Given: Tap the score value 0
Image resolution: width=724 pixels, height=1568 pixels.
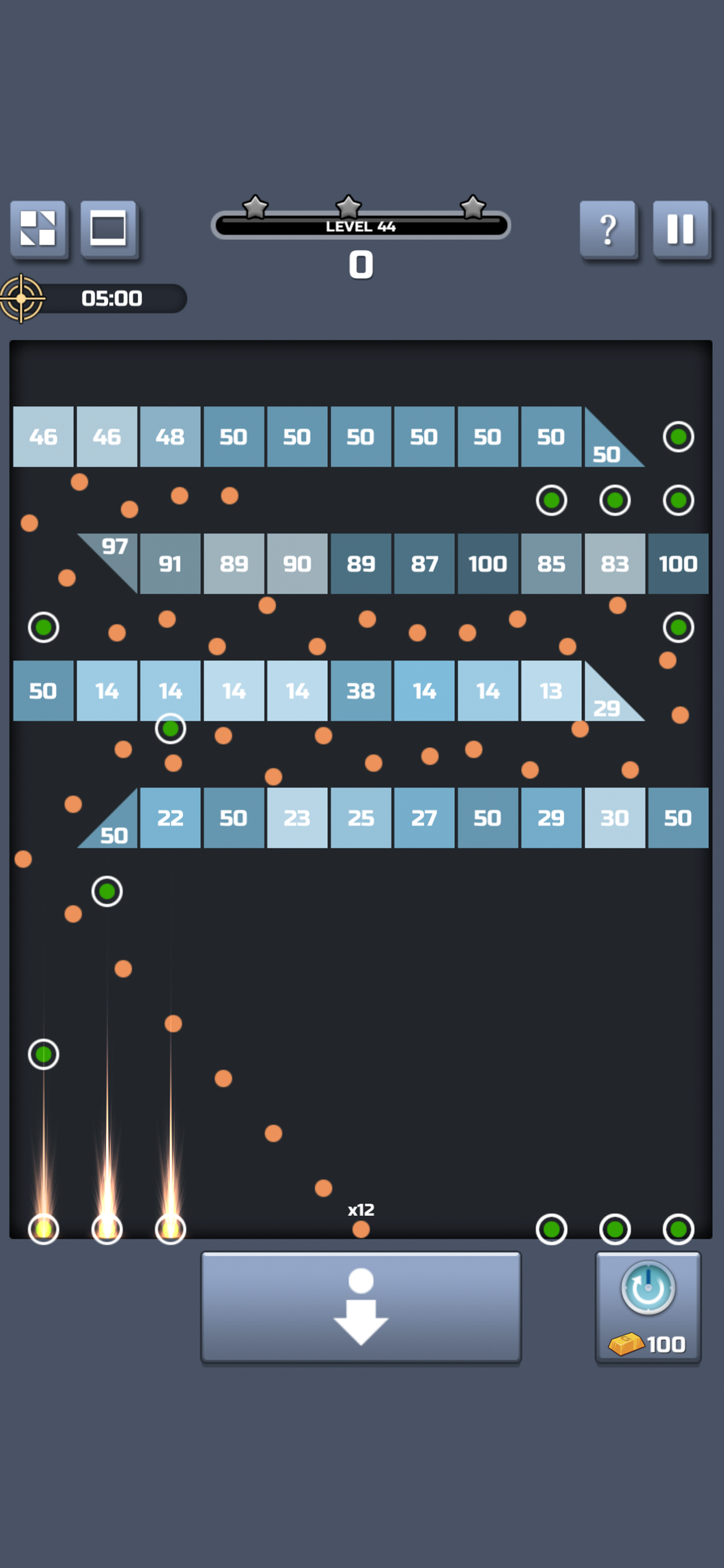Looking at the screenshot, I should (361, 265).
